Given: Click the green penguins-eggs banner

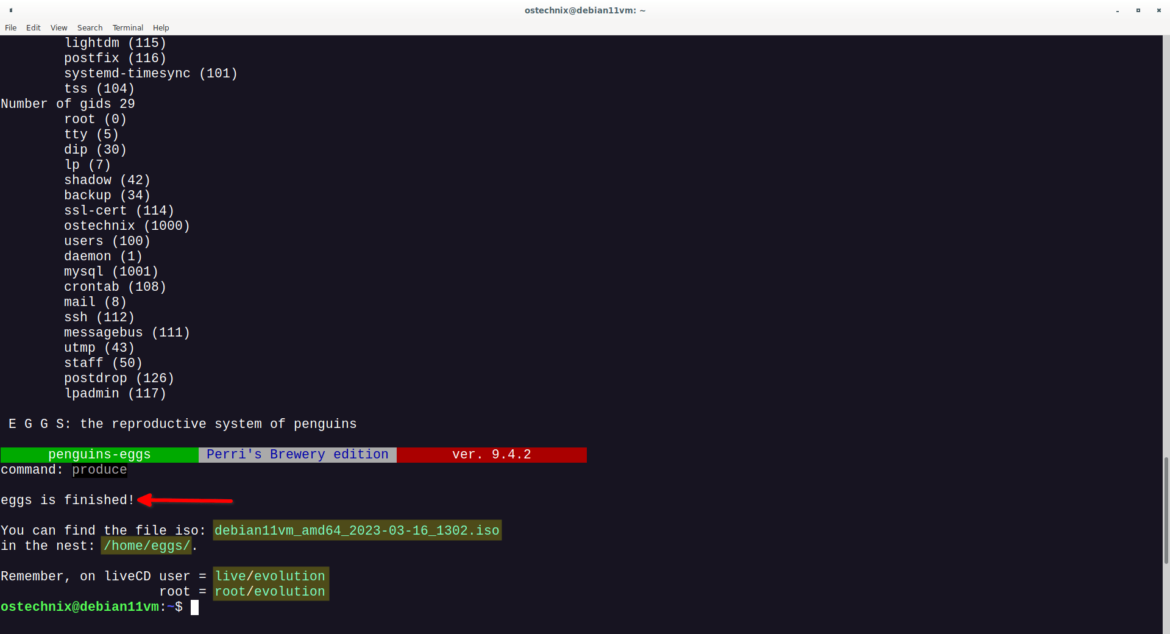Looking at the screenshot, I should coord(98,453).
